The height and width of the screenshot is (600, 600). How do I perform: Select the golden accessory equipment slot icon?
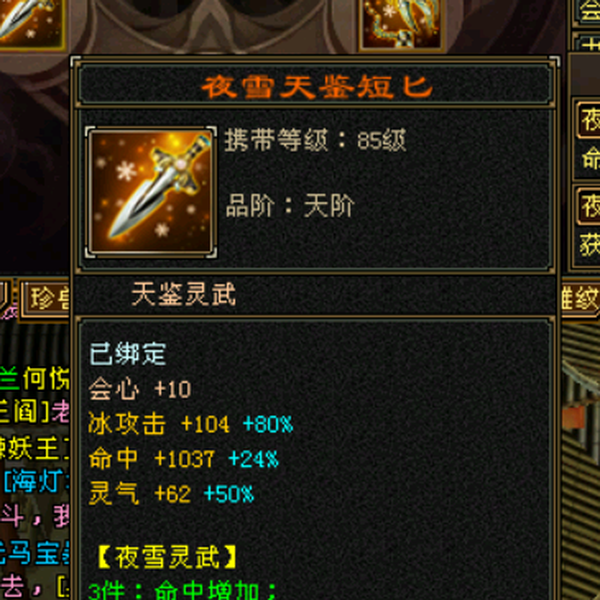[401, 24]
